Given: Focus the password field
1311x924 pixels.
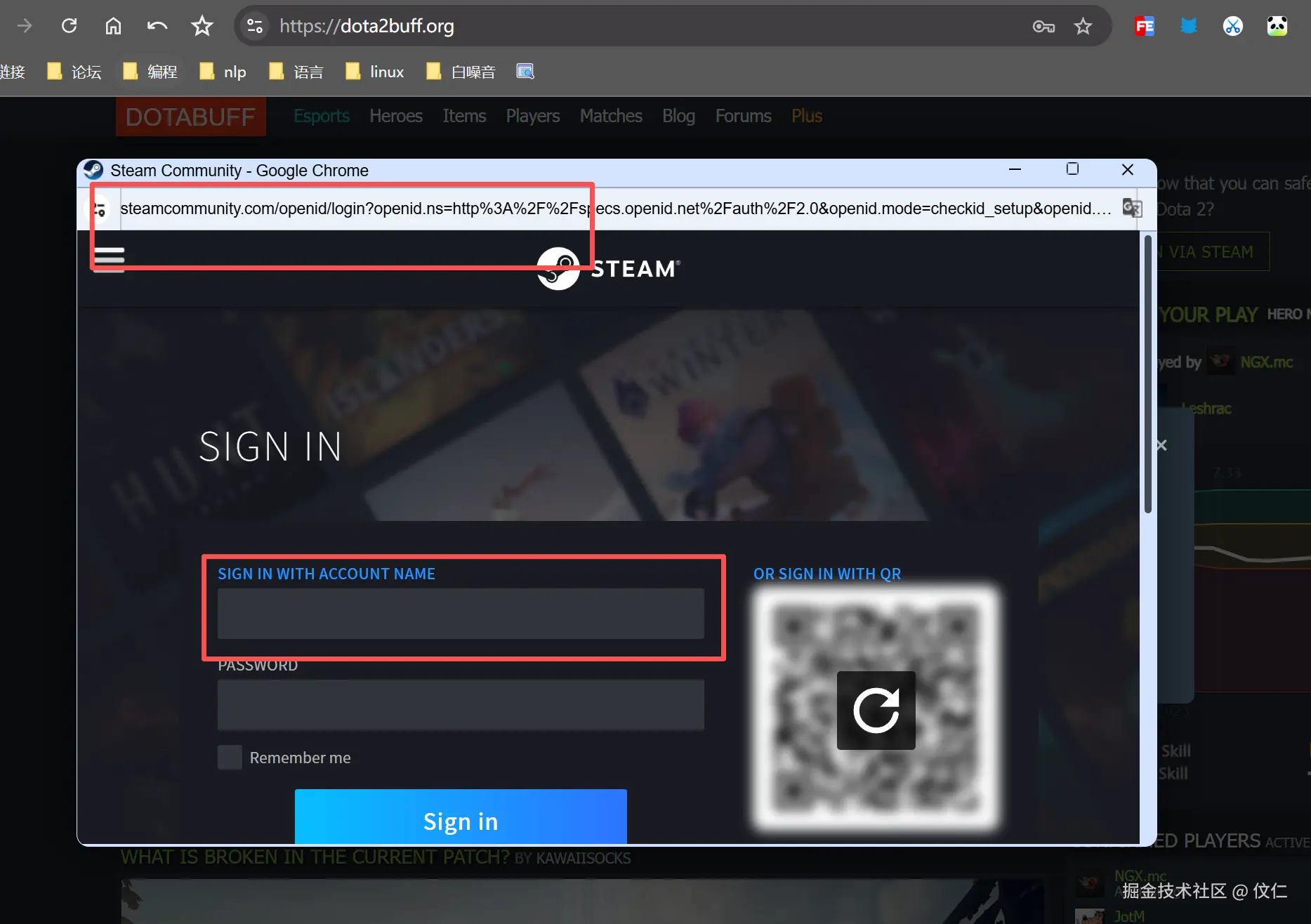Looking at the screenshot, I should tap(461, 705).
